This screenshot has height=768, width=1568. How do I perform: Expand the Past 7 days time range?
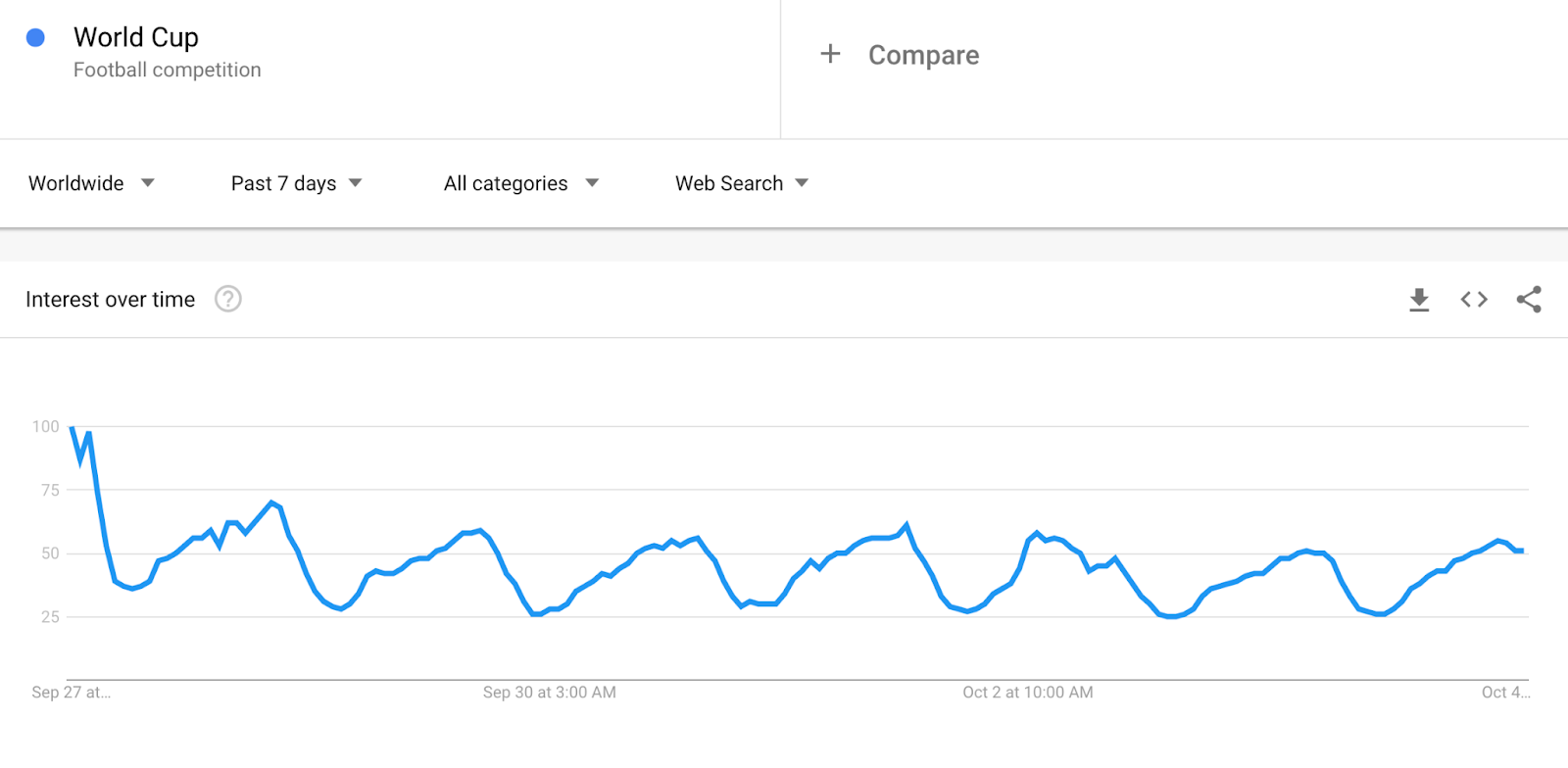296,183
